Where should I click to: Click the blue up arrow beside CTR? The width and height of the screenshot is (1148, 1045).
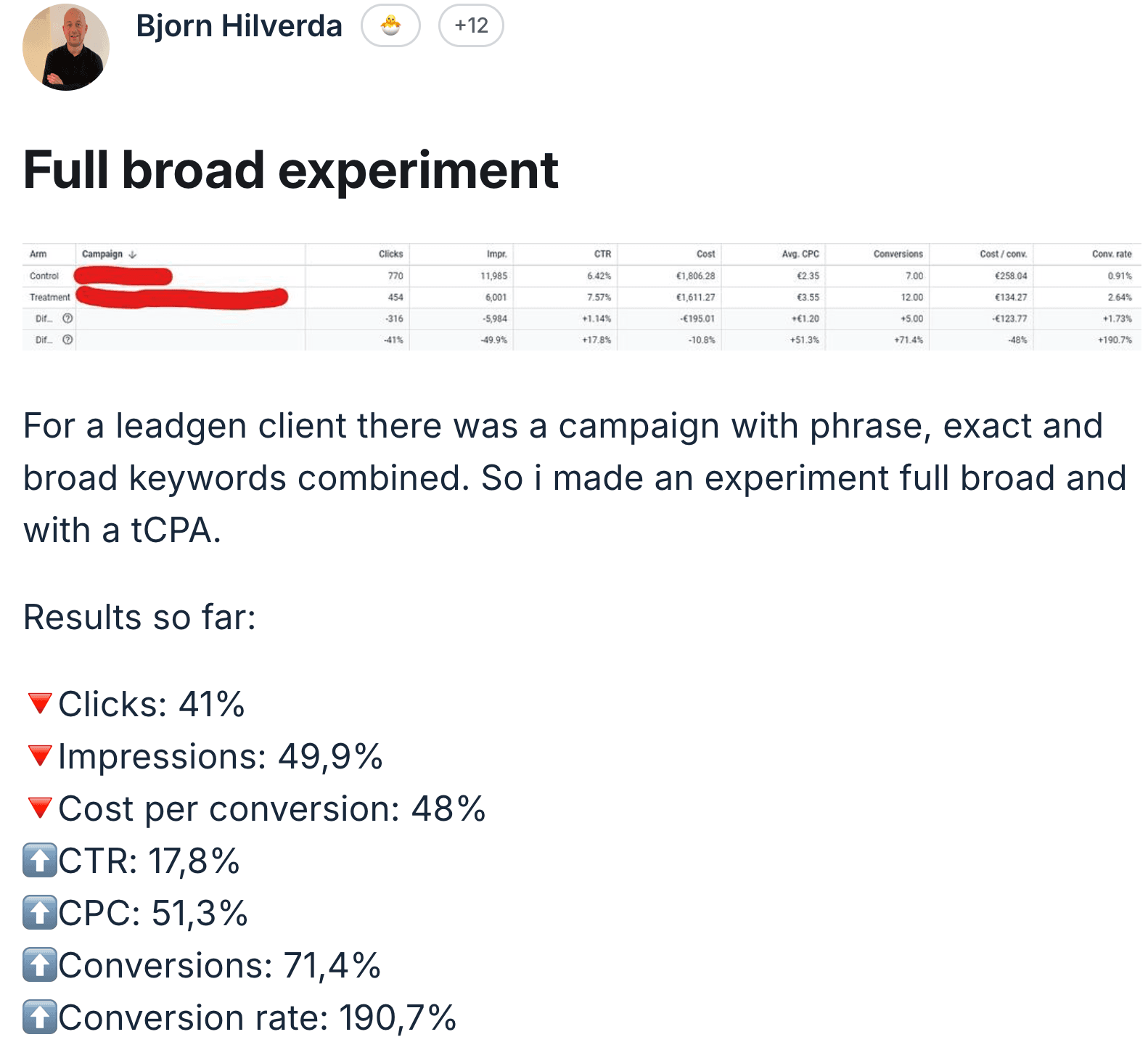click(x=38, y=861)
